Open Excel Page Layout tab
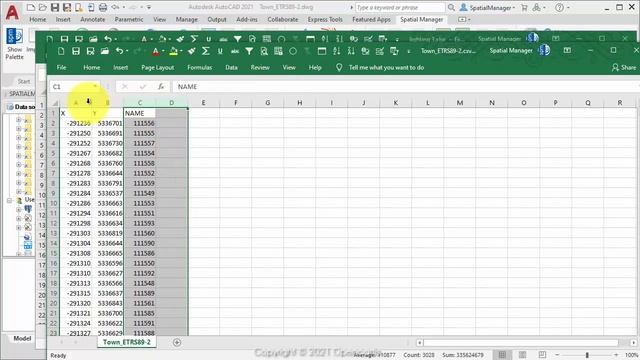 158,67
